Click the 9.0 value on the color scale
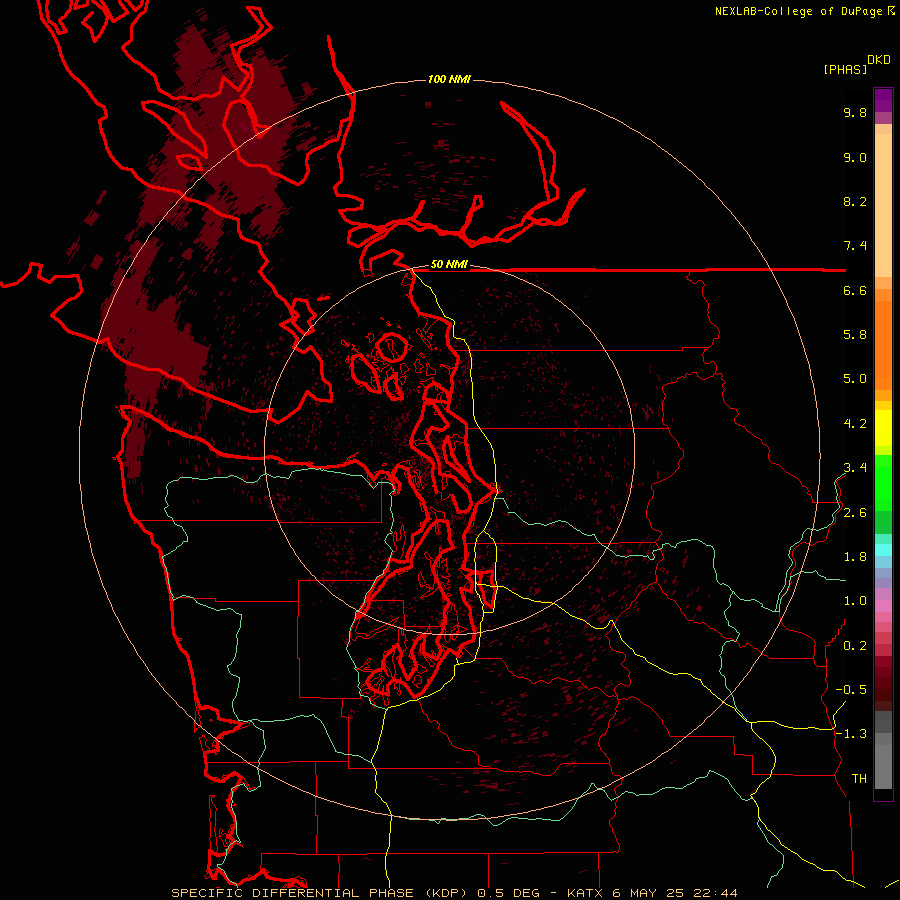The height and width of the screenshot is (900, 900). point(855,158)
